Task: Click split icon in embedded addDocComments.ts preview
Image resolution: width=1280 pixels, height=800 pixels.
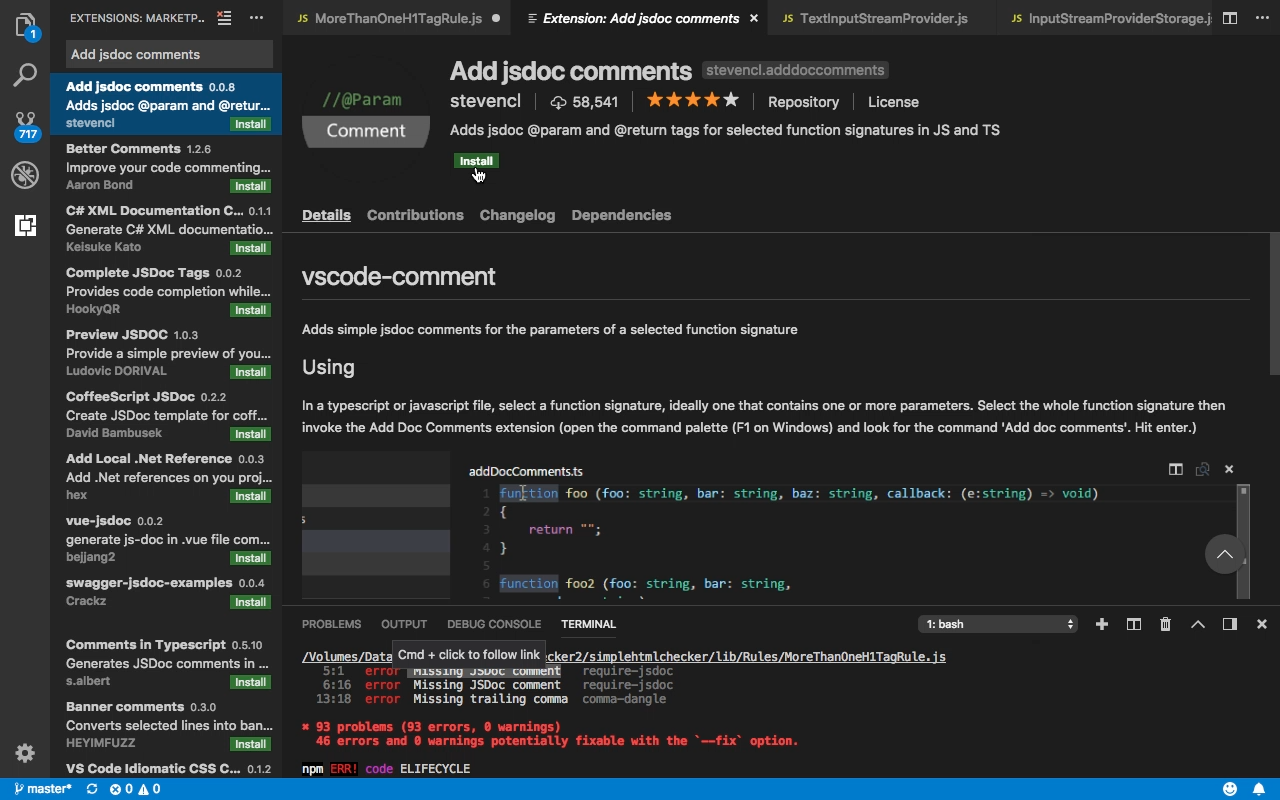Action: [x=1176, y=469]
